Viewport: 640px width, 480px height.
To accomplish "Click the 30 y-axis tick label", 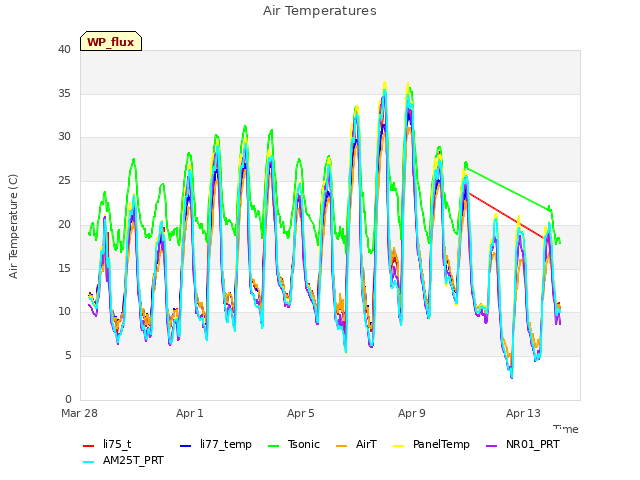I will 64,137.
